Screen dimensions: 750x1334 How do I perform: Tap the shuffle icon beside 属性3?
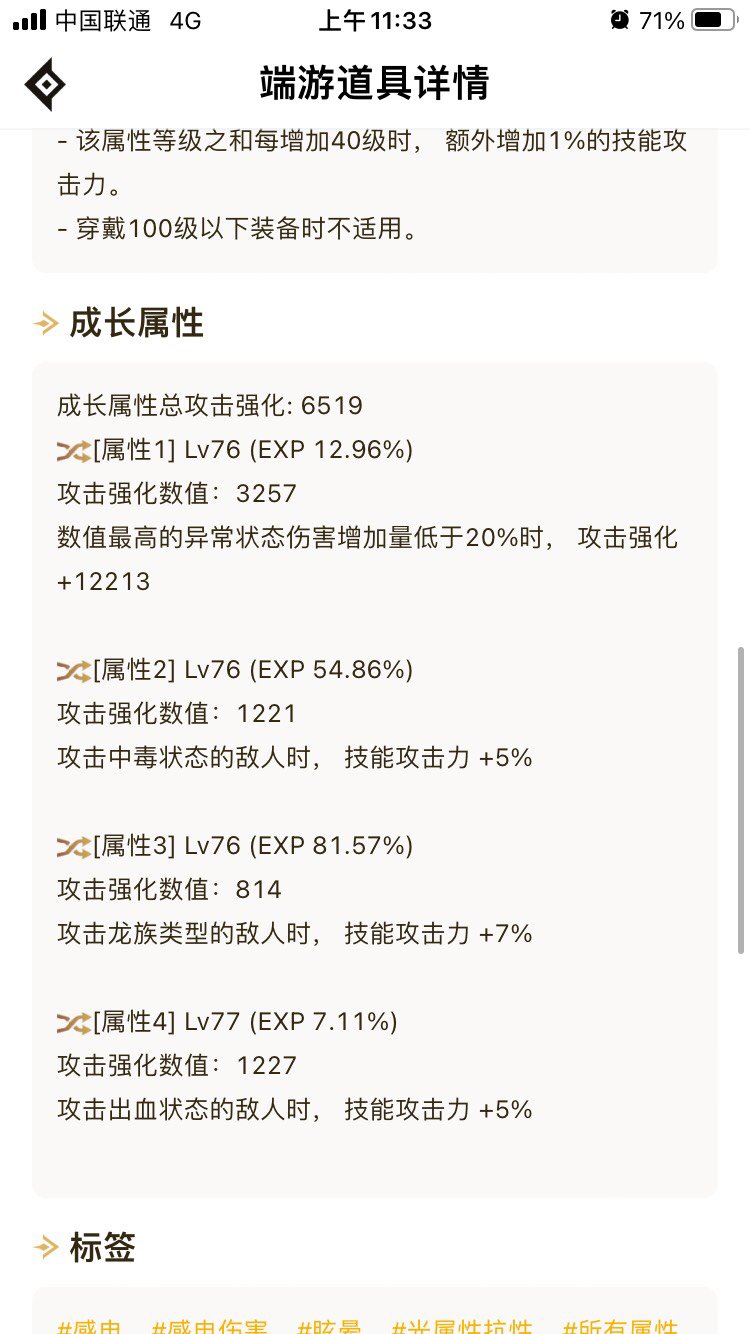coord(74,846)
